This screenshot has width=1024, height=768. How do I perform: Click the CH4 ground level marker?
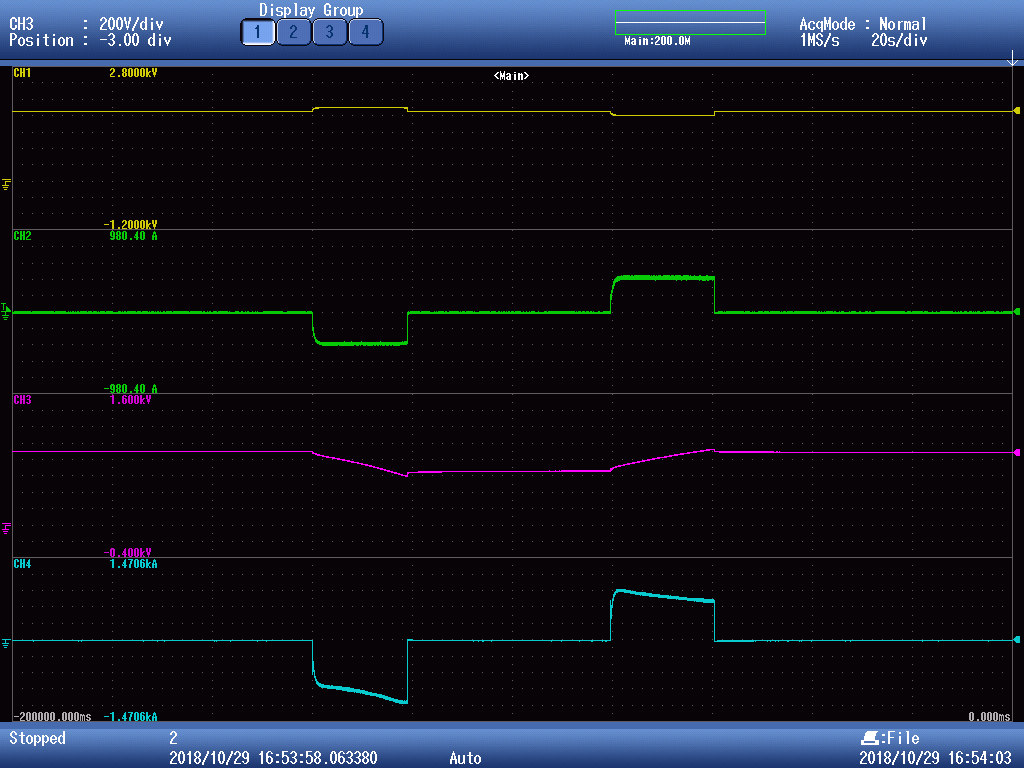(7, 641)
